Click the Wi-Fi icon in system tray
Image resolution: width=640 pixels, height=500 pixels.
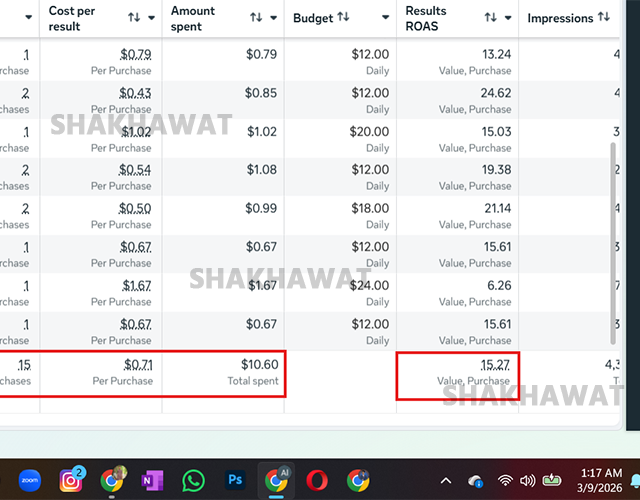tap(509, 481)
